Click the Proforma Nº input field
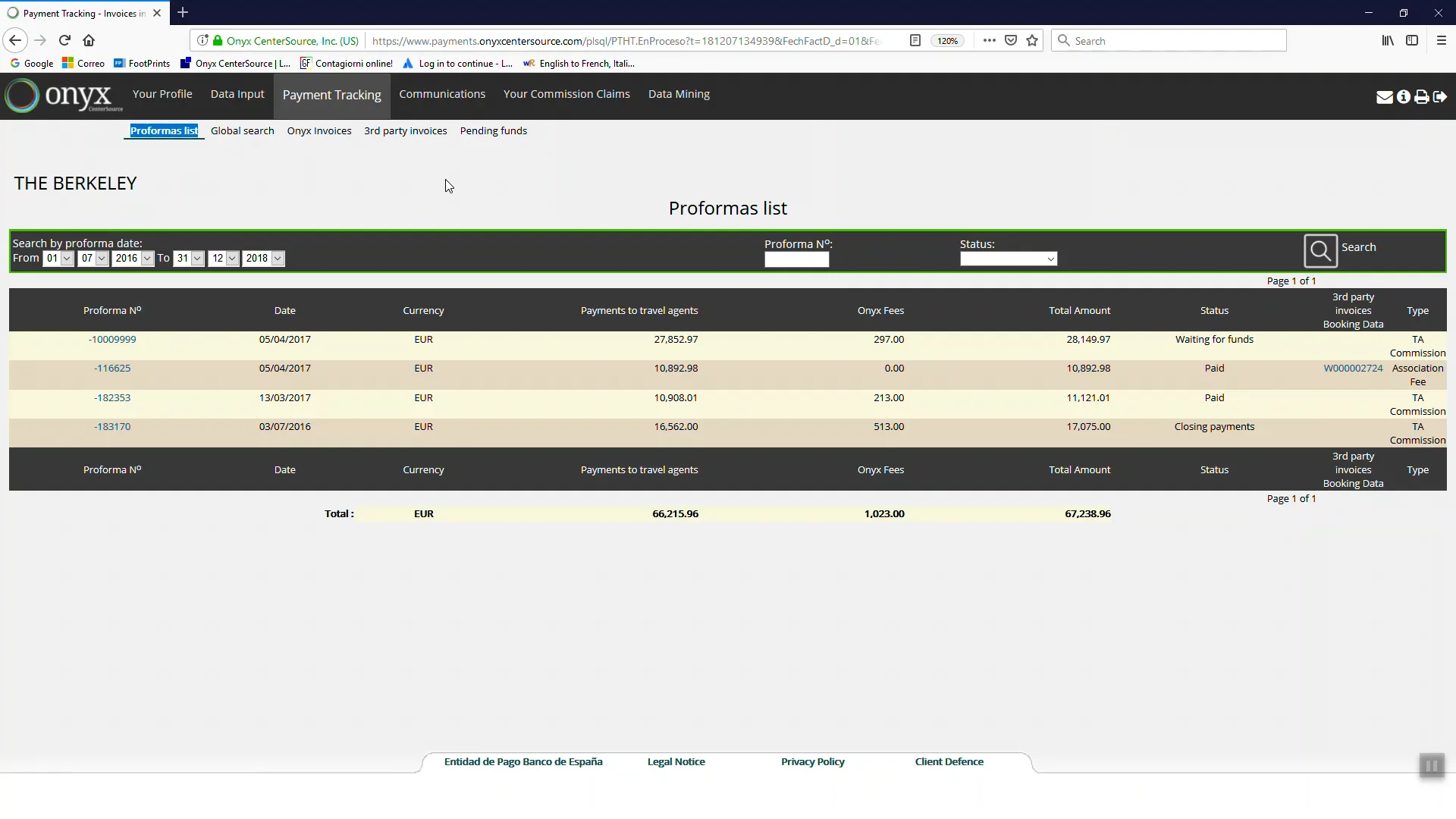The height and width of the screenshot is (819, 1456). (x=796, y=260)
